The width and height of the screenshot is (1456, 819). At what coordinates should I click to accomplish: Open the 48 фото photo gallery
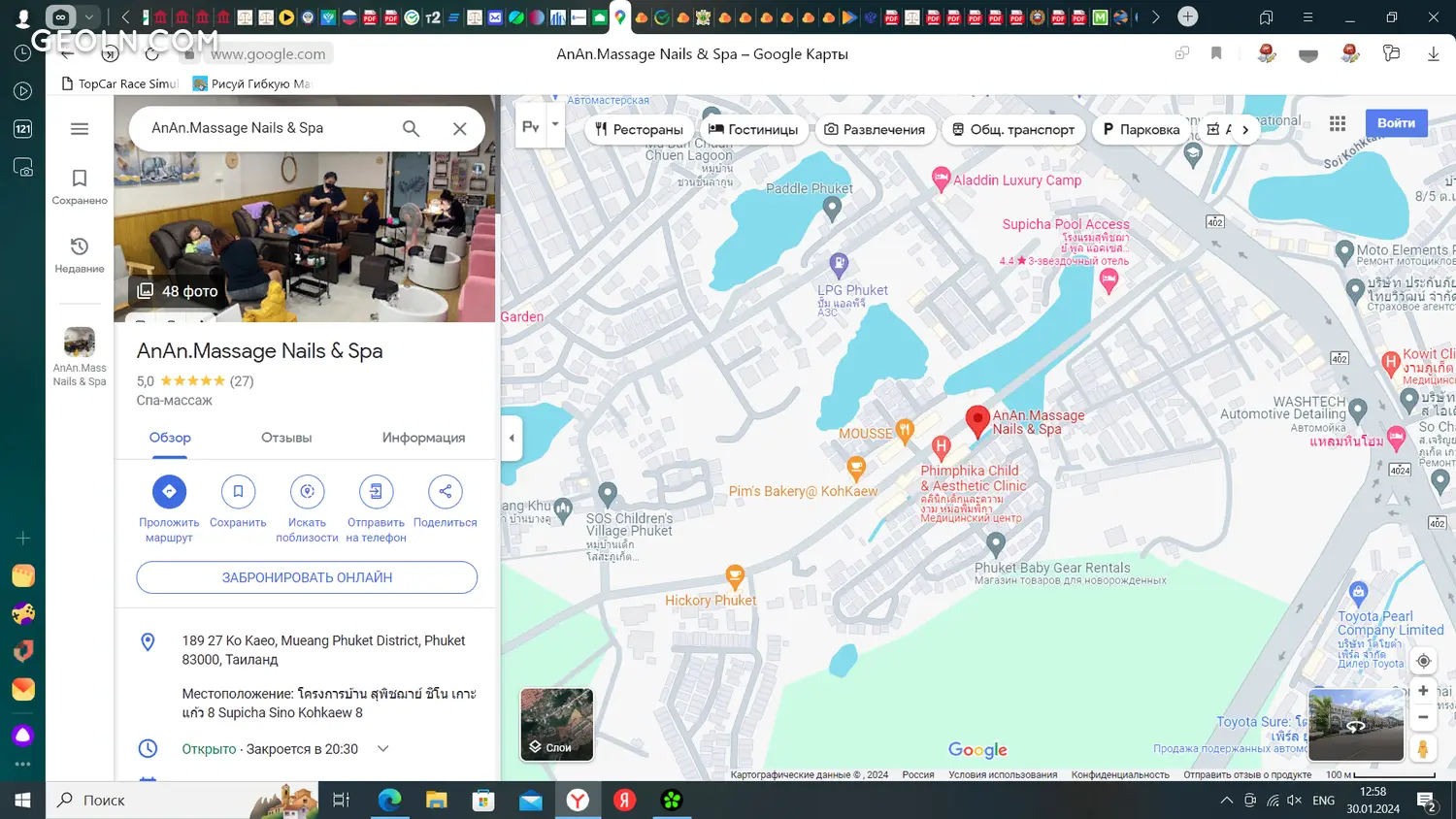(178, 291)
